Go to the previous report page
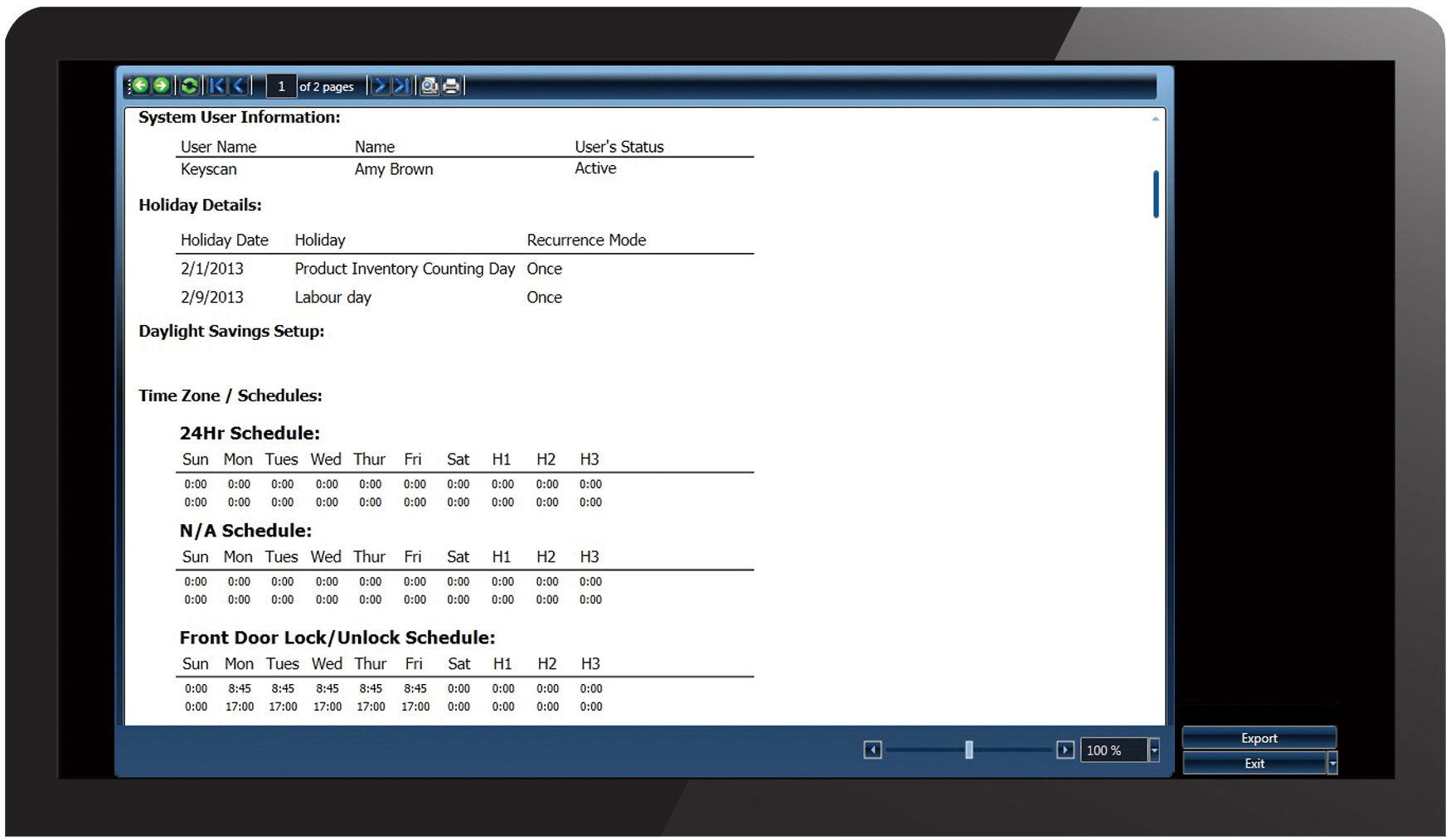The image size is (1451, 840). coord(239,85)
